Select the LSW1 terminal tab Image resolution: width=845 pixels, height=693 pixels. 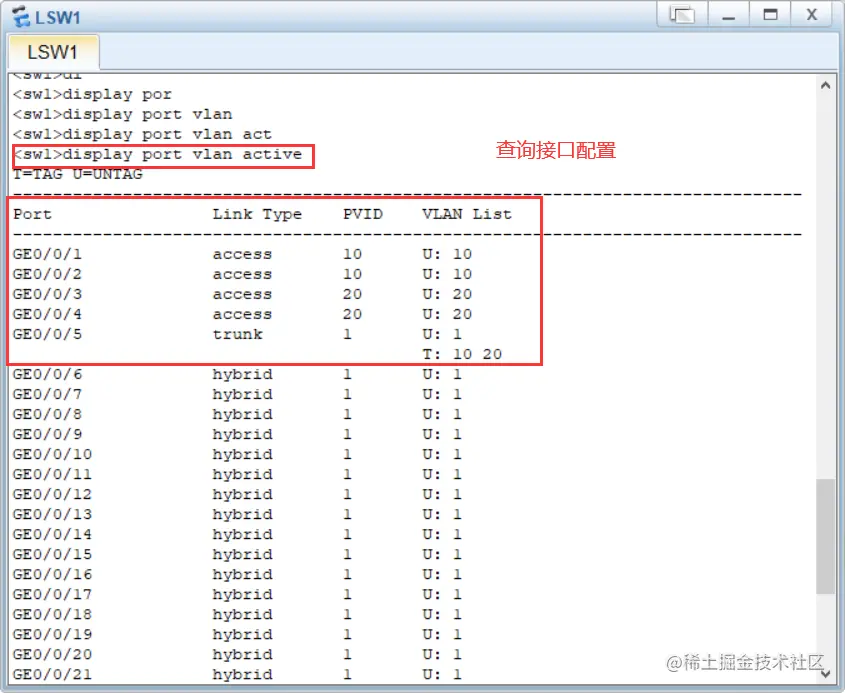point(53,52)
